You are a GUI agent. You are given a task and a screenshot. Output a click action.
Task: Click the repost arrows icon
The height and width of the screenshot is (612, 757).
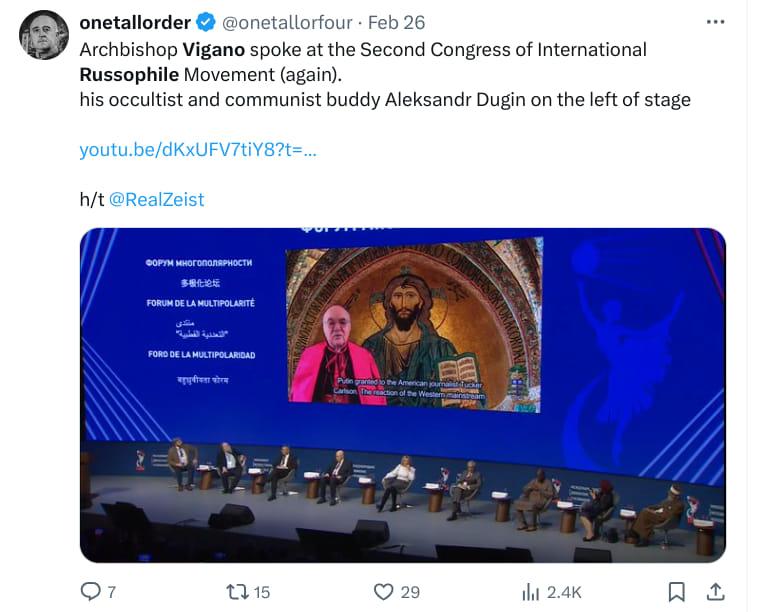pyautogui.click(x=237, y=592)
